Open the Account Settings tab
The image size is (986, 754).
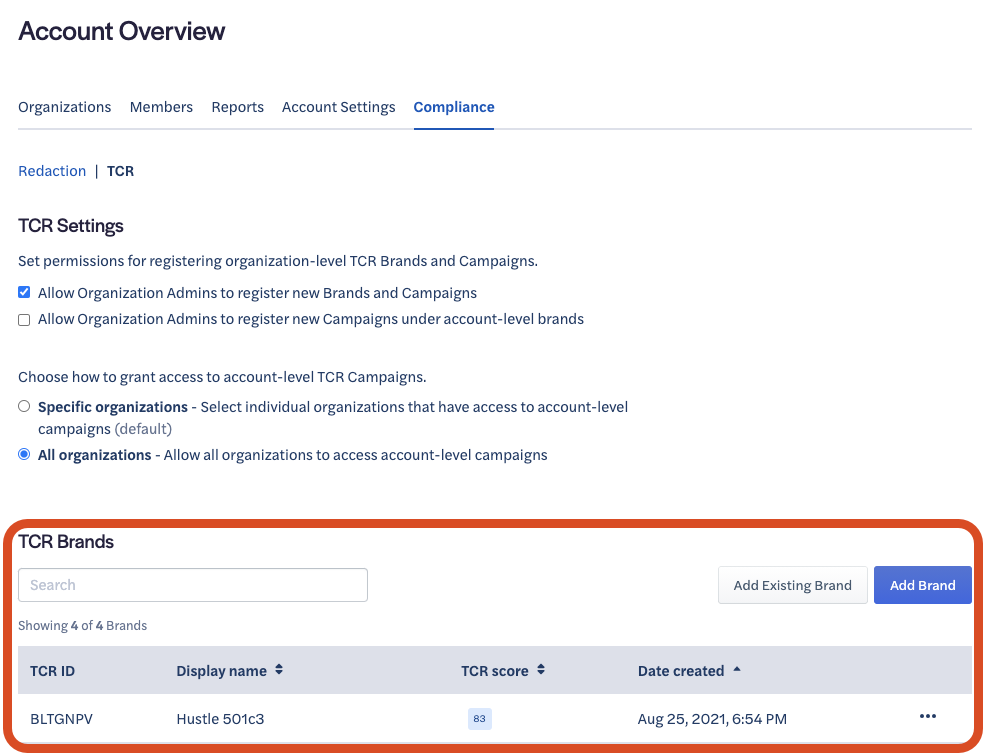(x=338, y=107)
